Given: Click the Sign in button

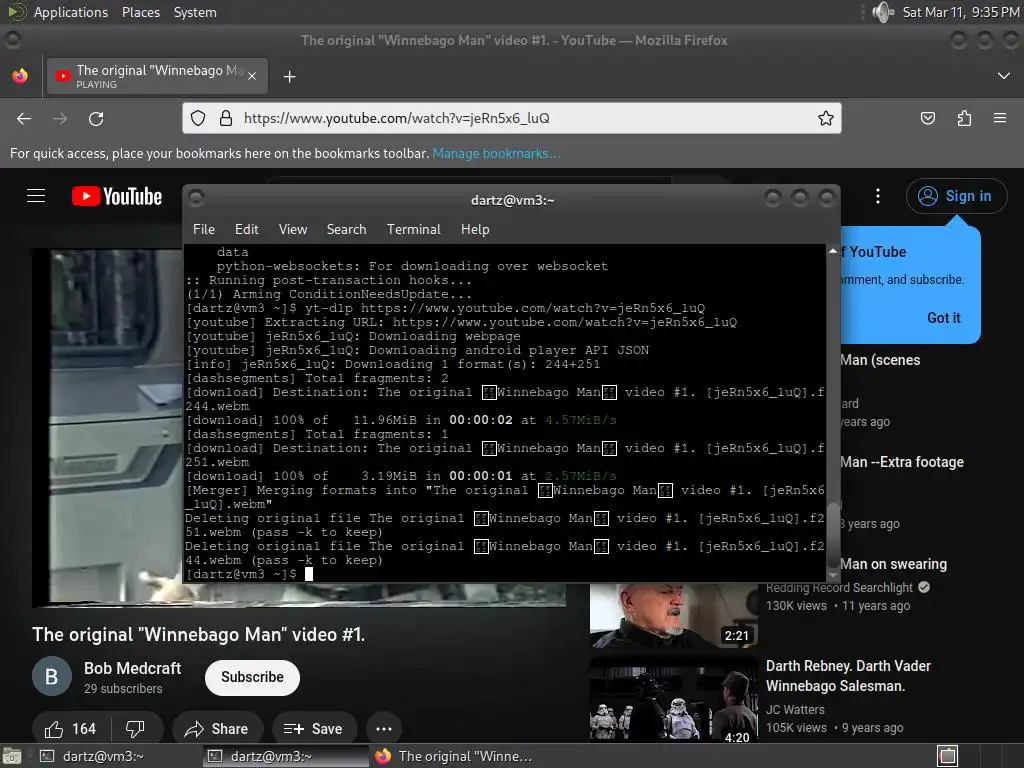Looking at the screenshot, I should pos(956,196).
